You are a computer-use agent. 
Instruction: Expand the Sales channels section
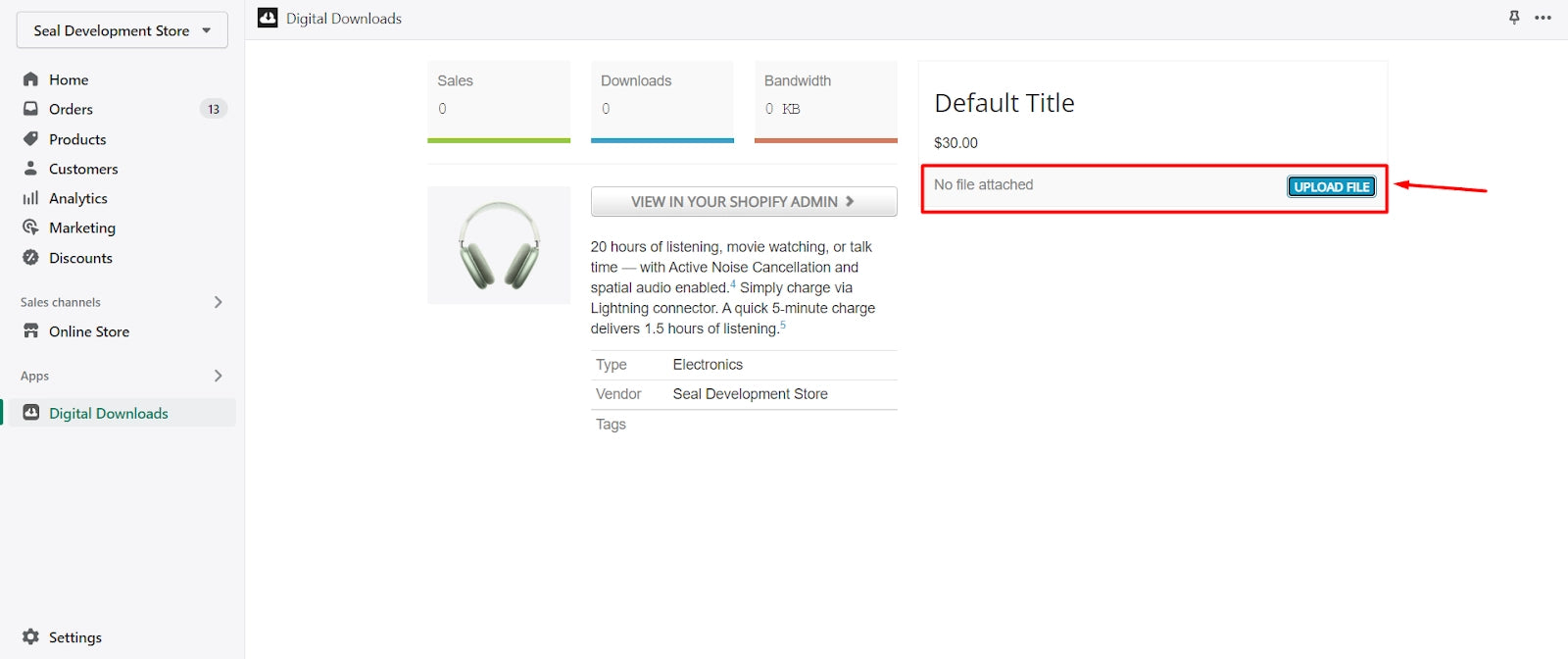coord(218,302)
